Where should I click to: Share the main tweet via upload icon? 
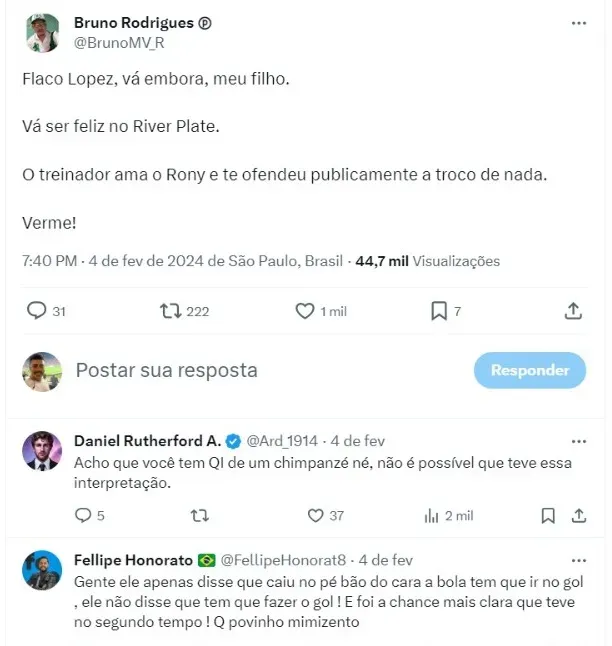(573, 311)
